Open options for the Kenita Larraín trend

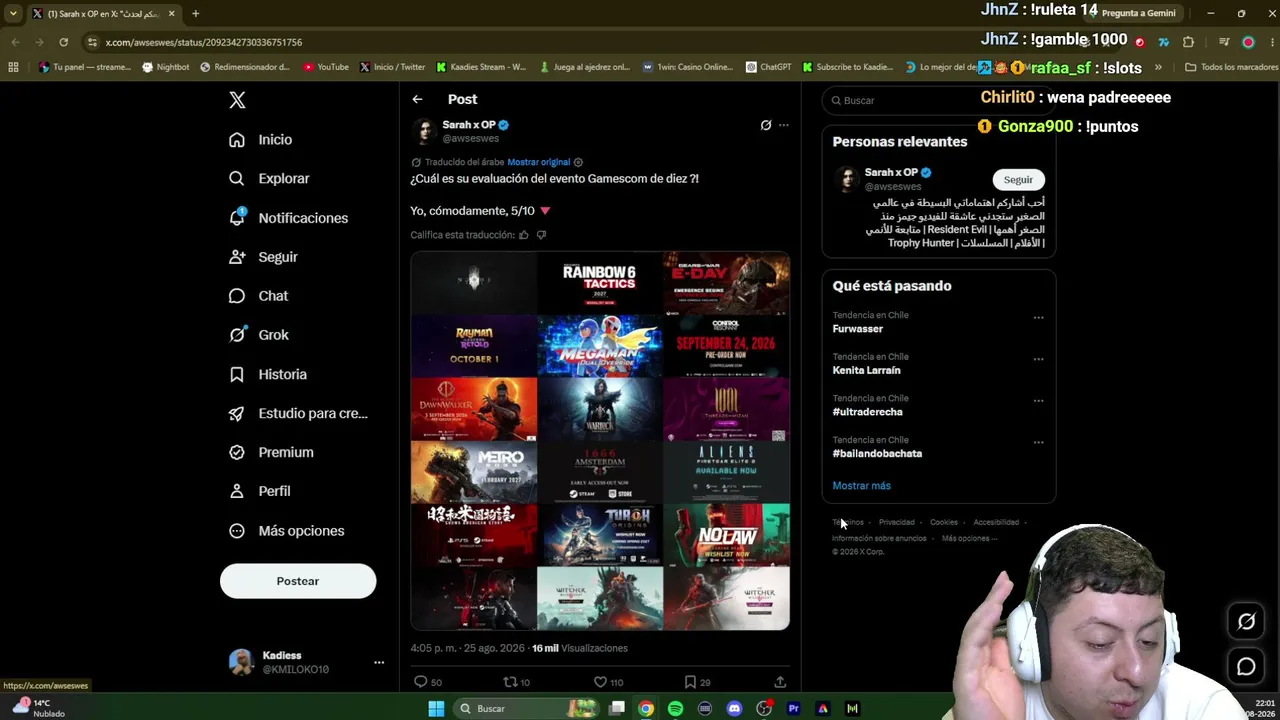click(x=1038, y=359)
